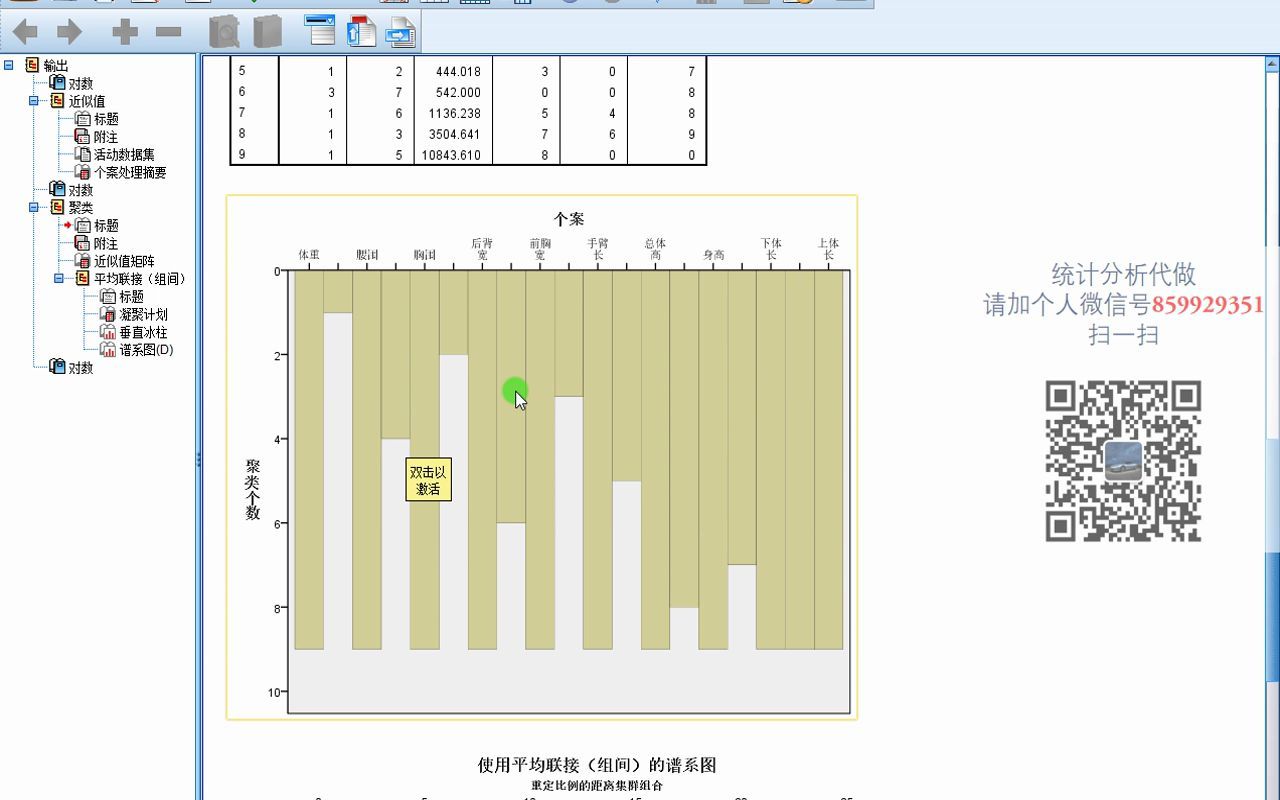The height and width of the screenshot is (800, 1280).
Task: Click the Promote plus icon on toolbar
Action: click(122, 31)
